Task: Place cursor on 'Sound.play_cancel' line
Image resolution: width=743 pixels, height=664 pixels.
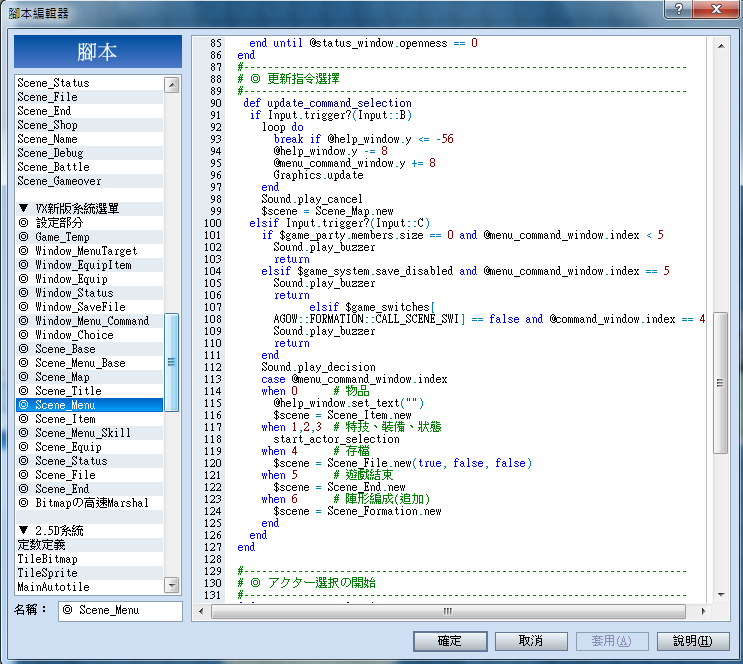Action: coord(312,199)
